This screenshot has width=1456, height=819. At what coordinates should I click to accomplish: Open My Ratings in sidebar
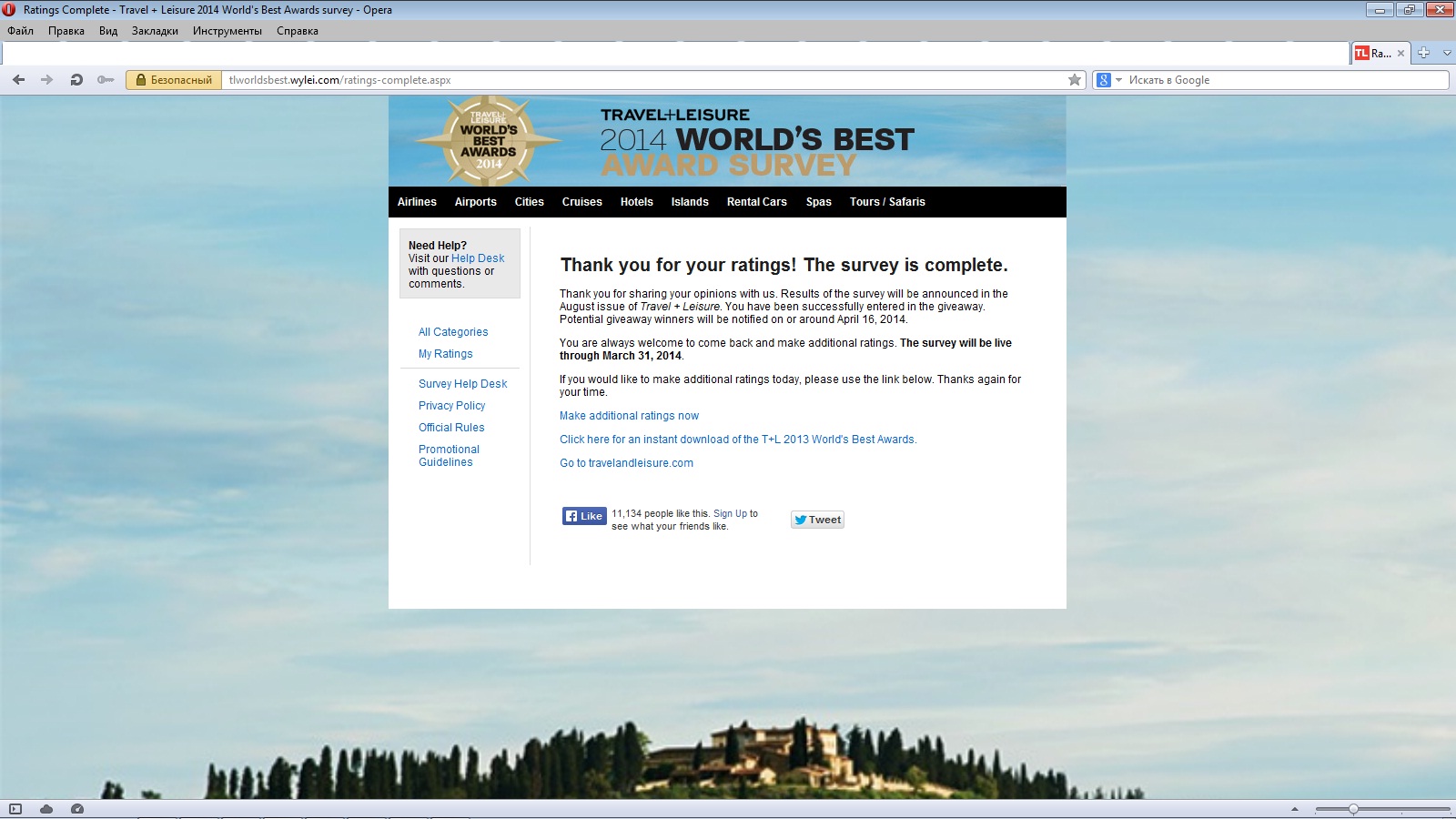pyautogui.click(x=446, y=354)
